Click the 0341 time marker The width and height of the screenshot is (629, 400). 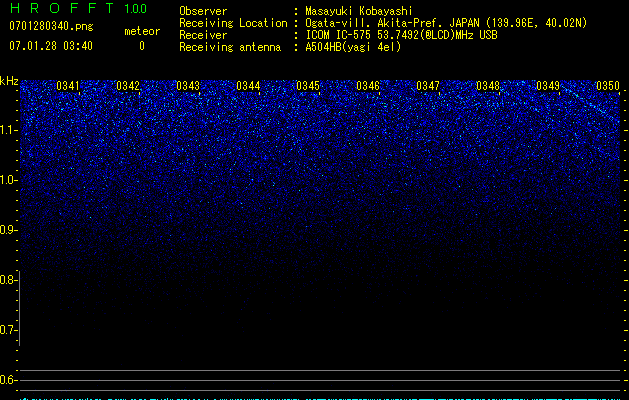(x=68, y=86)
